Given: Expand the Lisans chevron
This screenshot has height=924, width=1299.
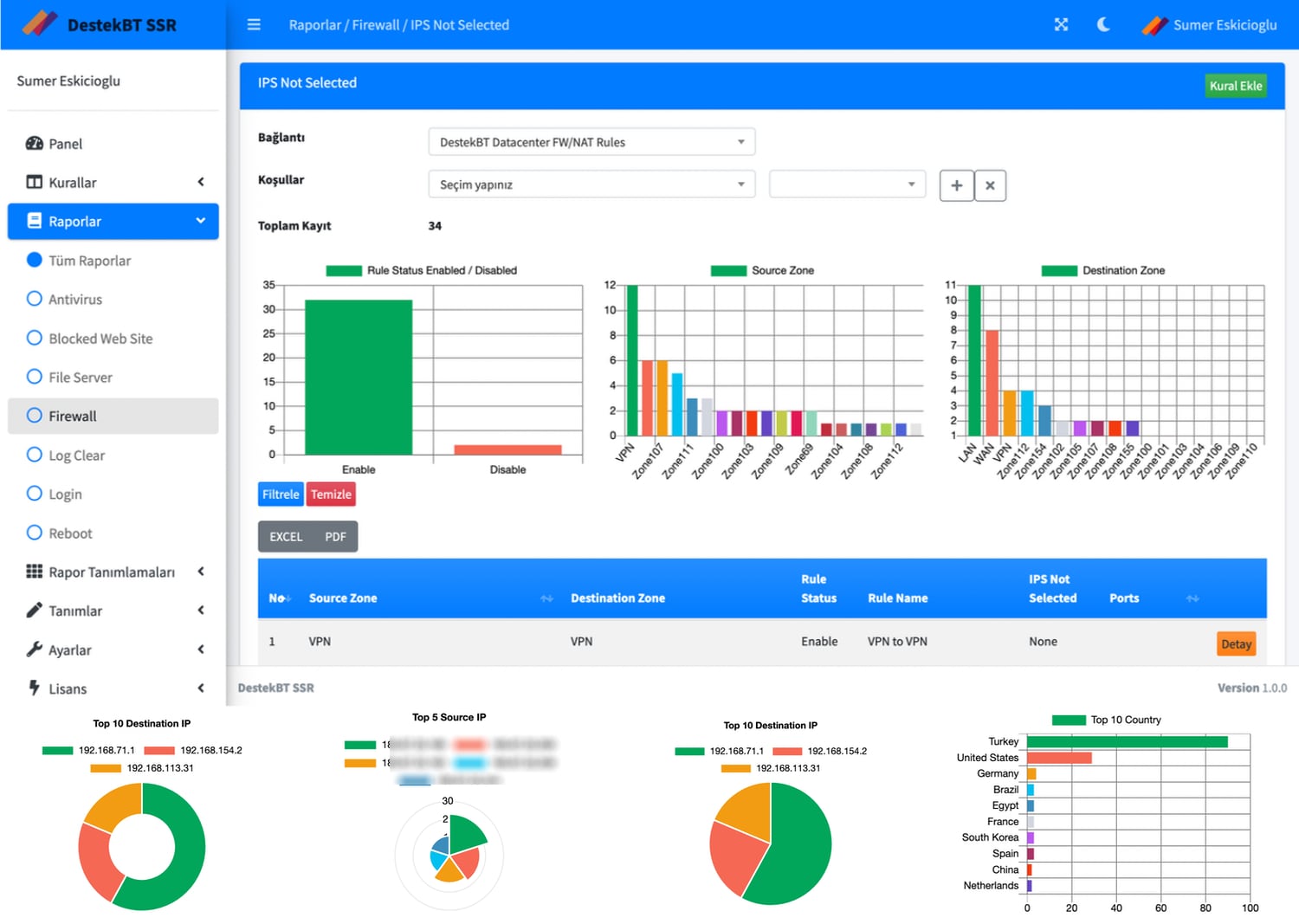Looking at the screenshot, I should click(201, 688).
